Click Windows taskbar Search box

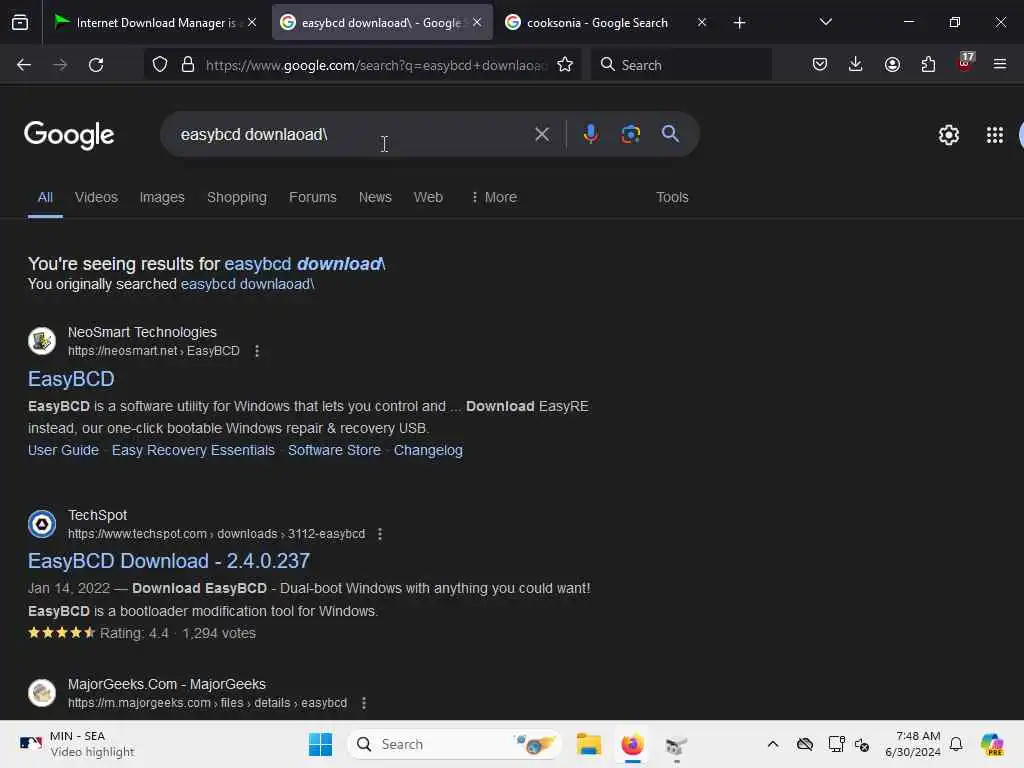coord(455,744)
